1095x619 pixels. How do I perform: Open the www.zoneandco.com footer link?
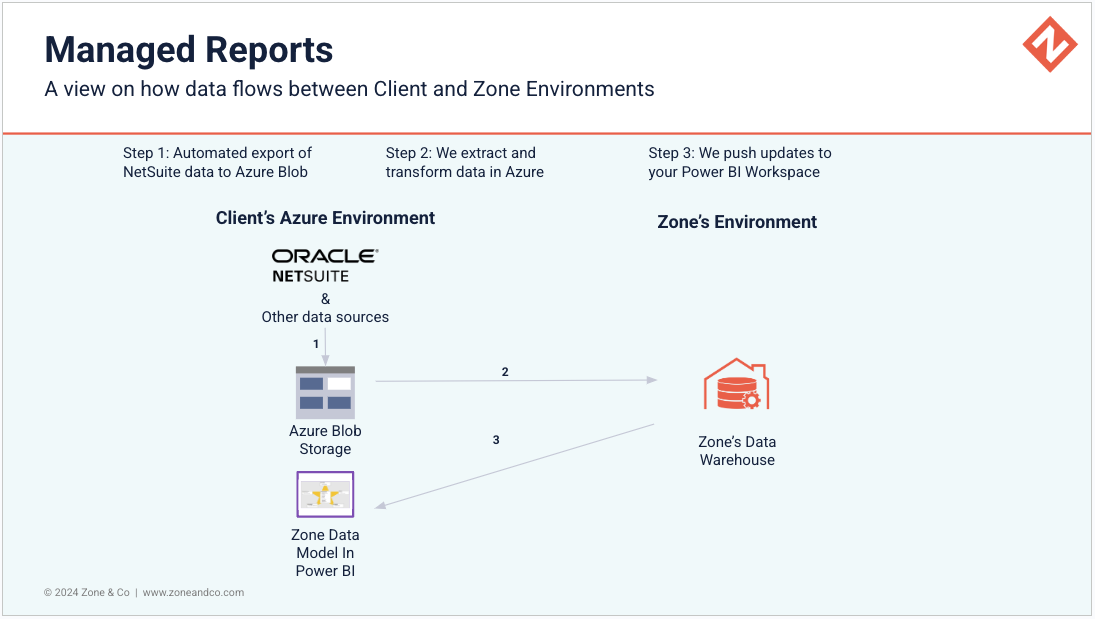[x=193, y=592]
